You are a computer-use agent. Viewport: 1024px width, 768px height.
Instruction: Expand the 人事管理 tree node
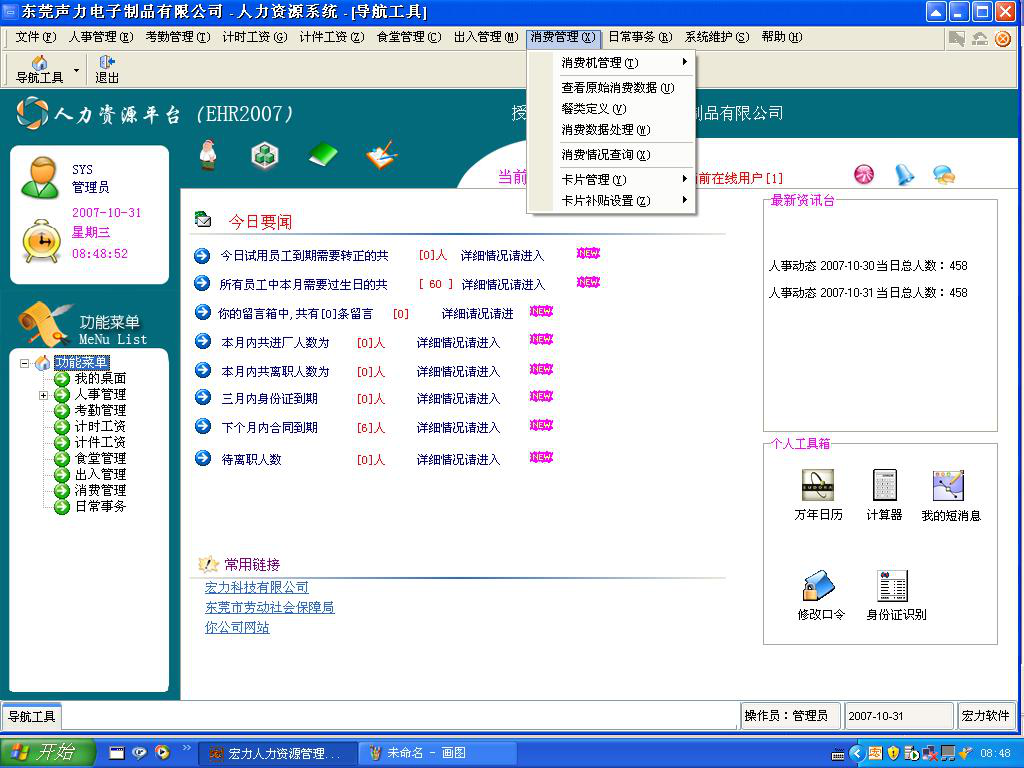tap(43, 396)
